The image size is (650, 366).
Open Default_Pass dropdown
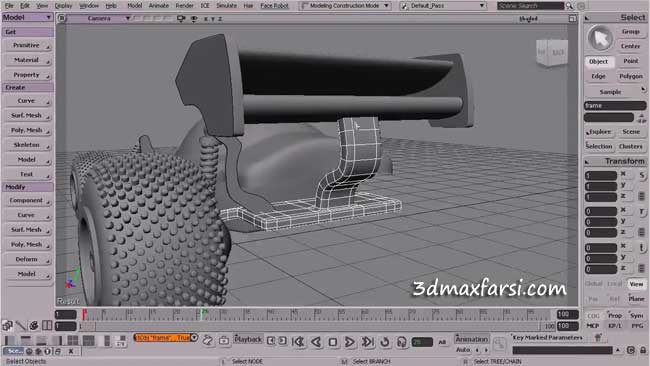[443, 6]
